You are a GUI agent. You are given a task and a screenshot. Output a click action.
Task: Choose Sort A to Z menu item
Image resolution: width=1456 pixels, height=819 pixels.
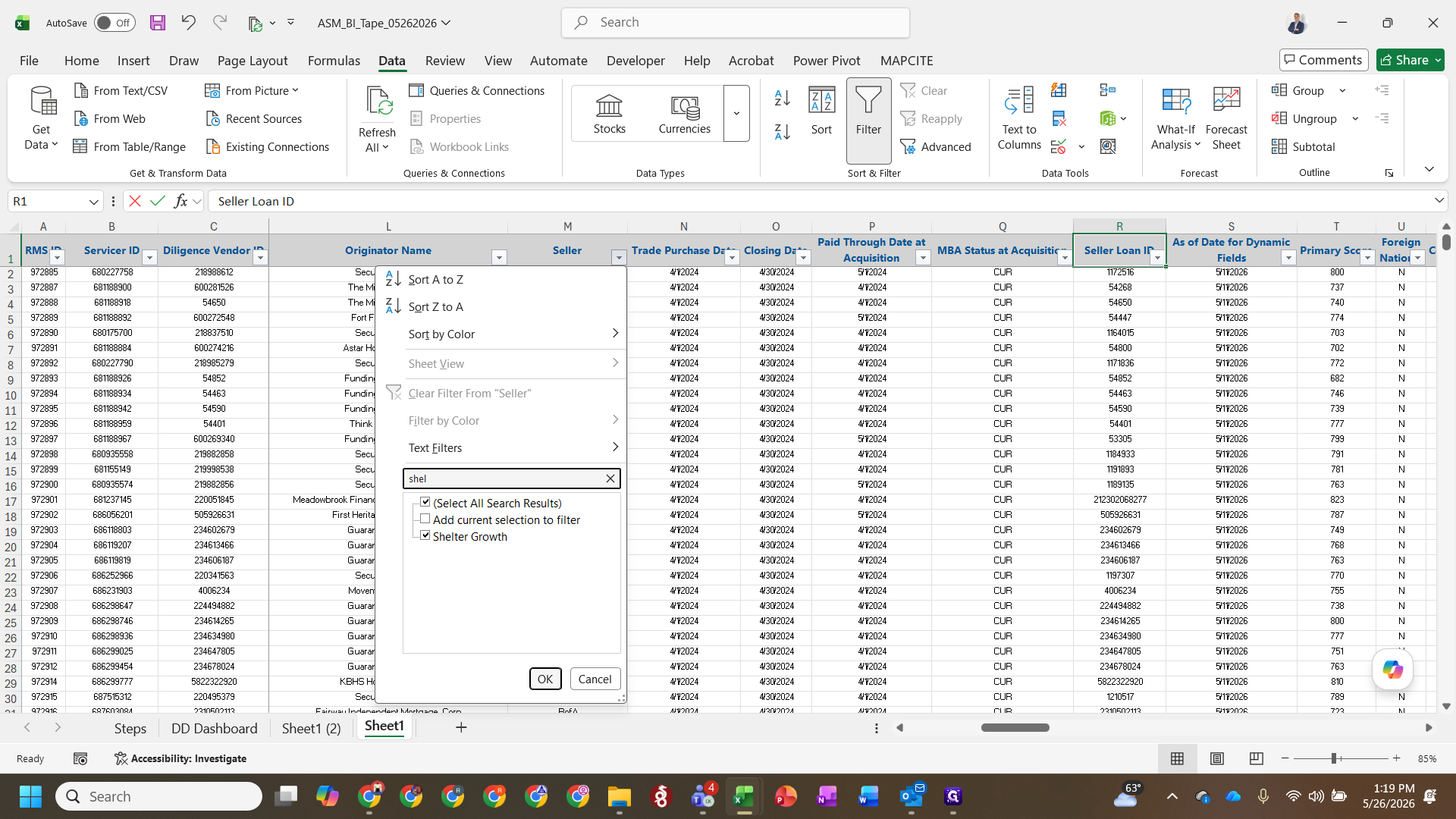click(x=501, y=279)
